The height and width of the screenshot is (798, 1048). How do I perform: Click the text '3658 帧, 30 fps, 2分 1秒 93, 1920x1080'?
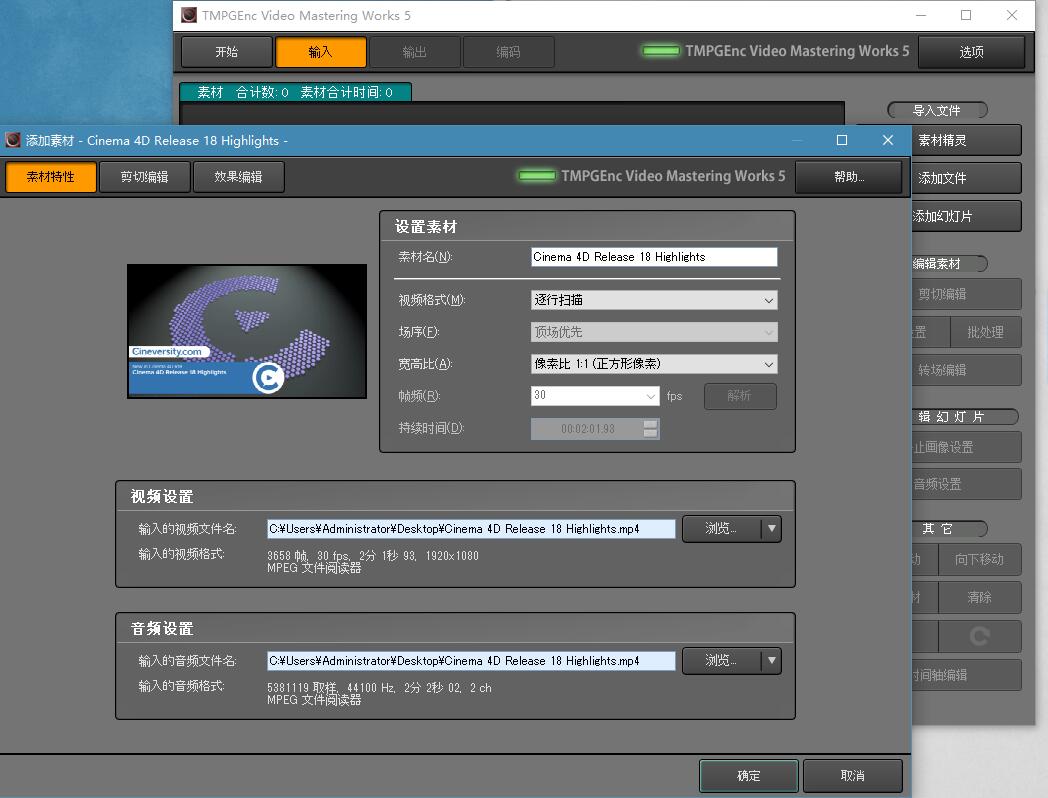click(x=373, y=556)
